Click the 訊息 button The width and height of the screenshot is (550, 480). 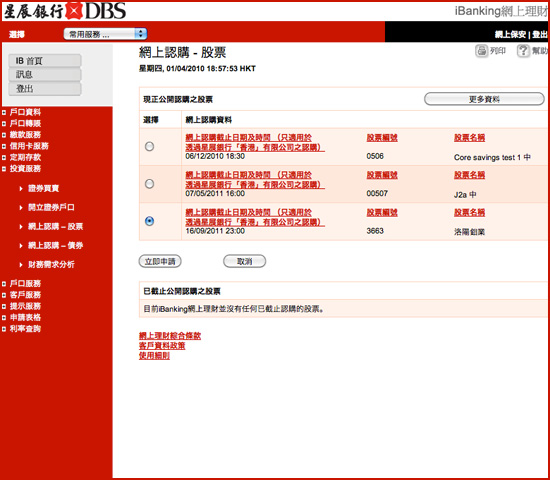[45, 74]
